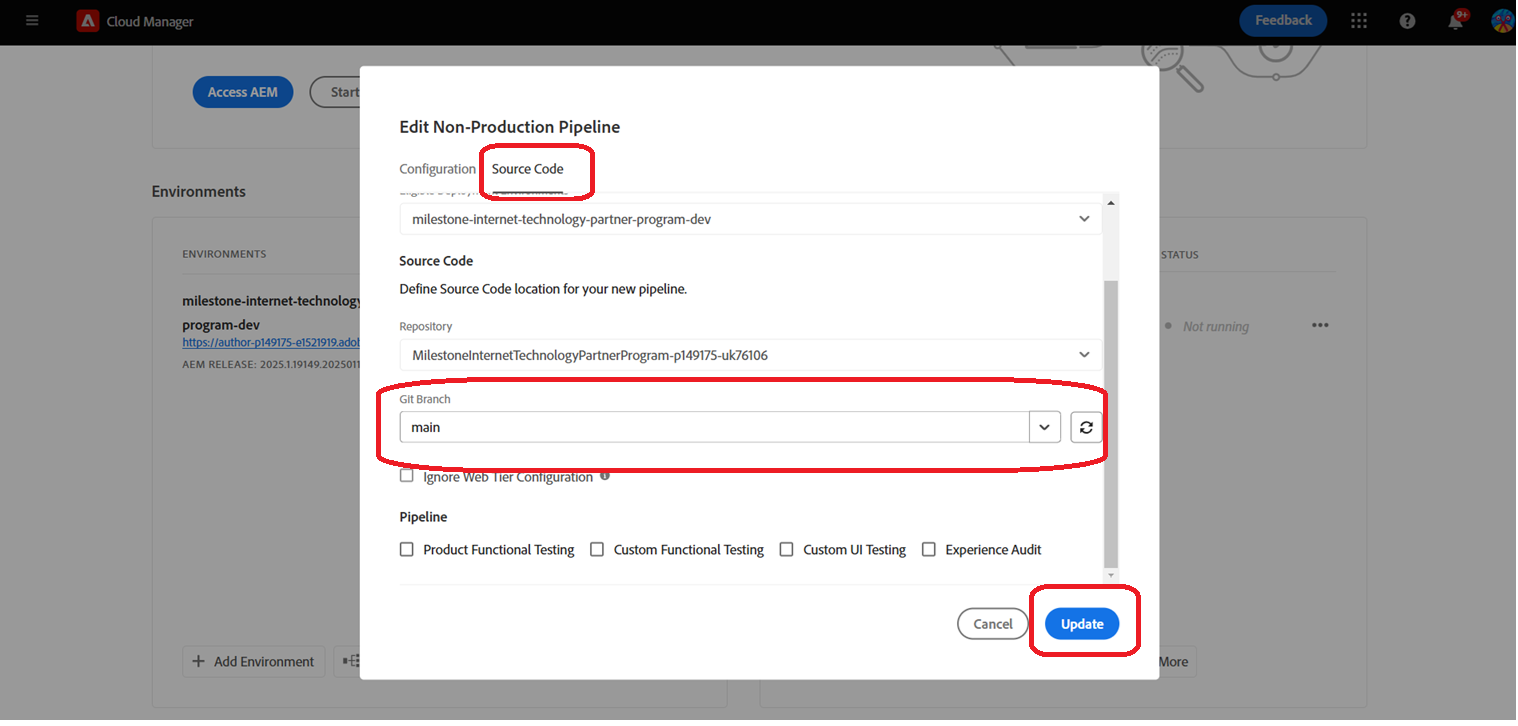1518x726 pixels.
Task: Click the Update button
Action: click(x=1082, y=624)
